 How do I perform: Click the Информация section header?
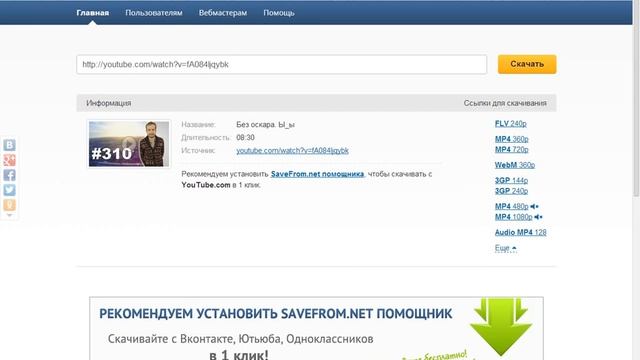[x=109, y=103]
